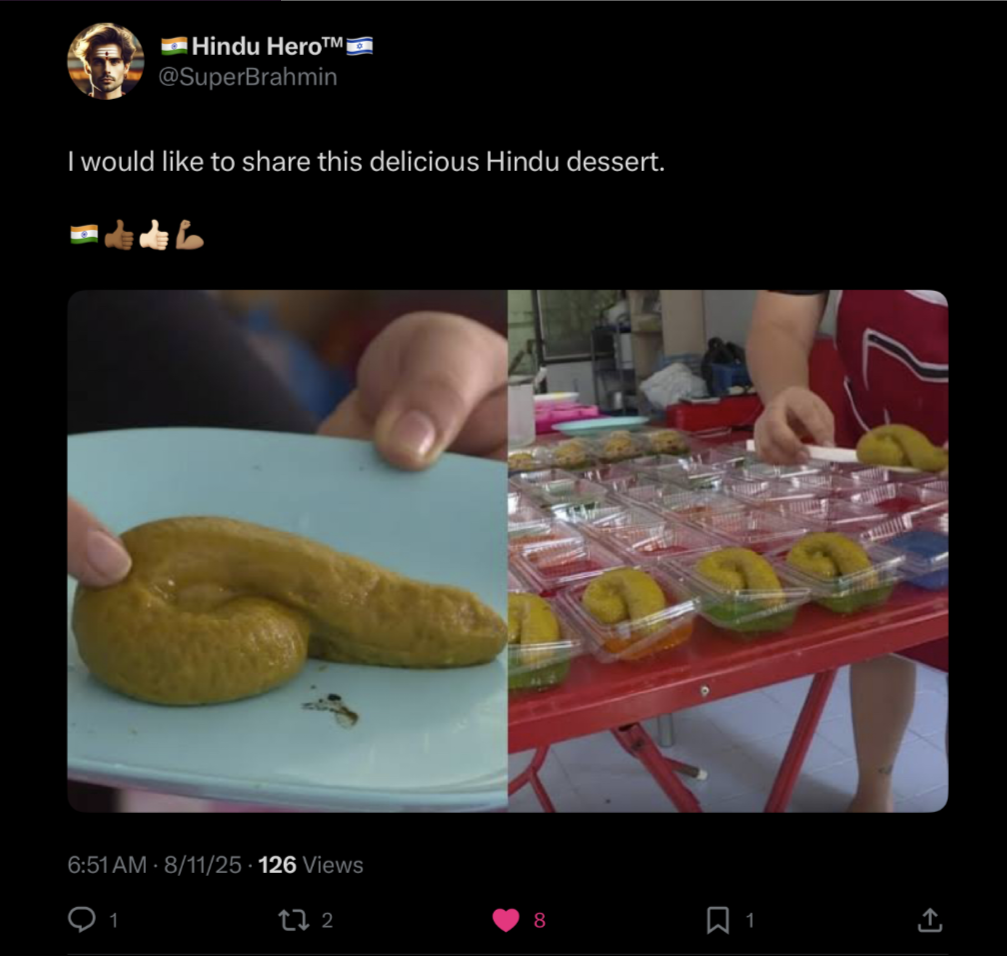This screenshot has width=1007, height=956.
Task: Click the like count number 8
Action: [x=540, y=921]
